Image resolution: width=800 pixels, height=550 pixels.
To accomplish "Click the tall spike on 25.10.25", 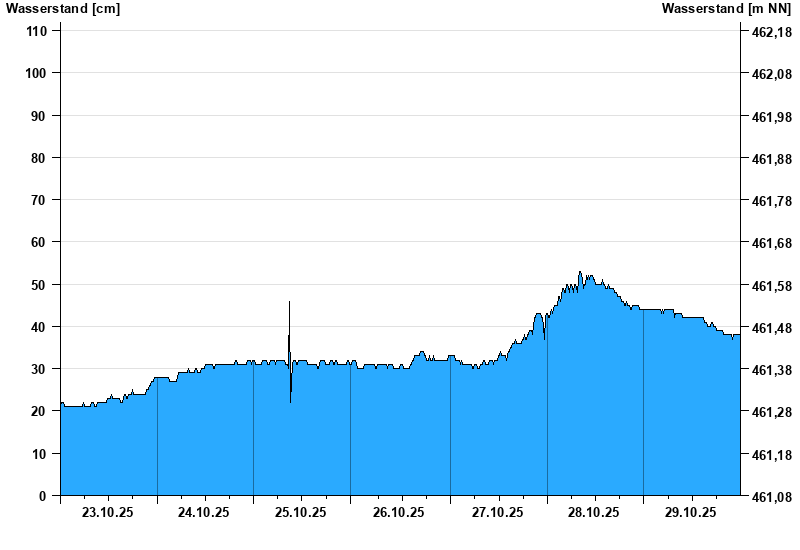I will (289, 332).
